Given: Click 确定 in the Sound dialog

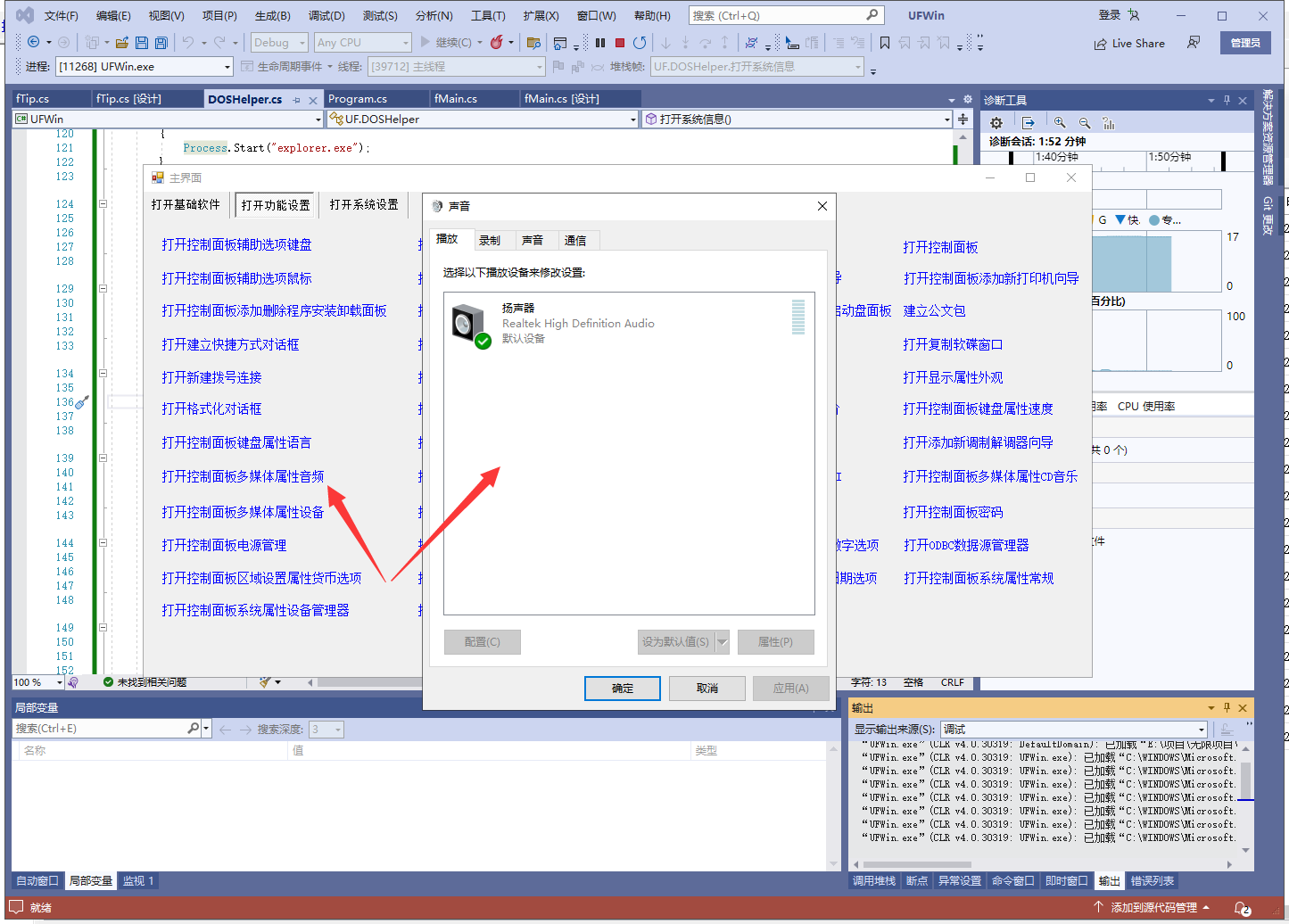Looking at the screenshot, I should point(623,689).
